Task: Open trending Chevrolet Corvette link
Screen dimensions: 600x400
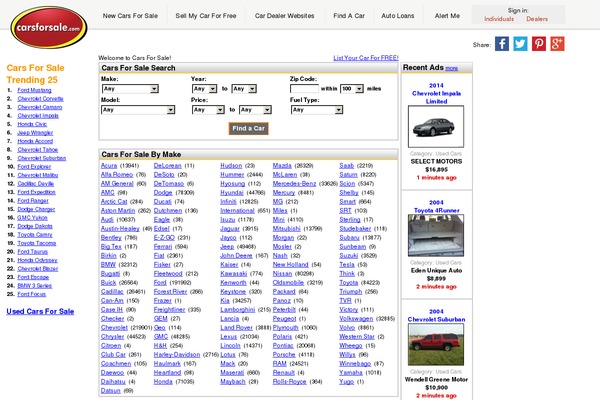Action: [x=40, y=99]
